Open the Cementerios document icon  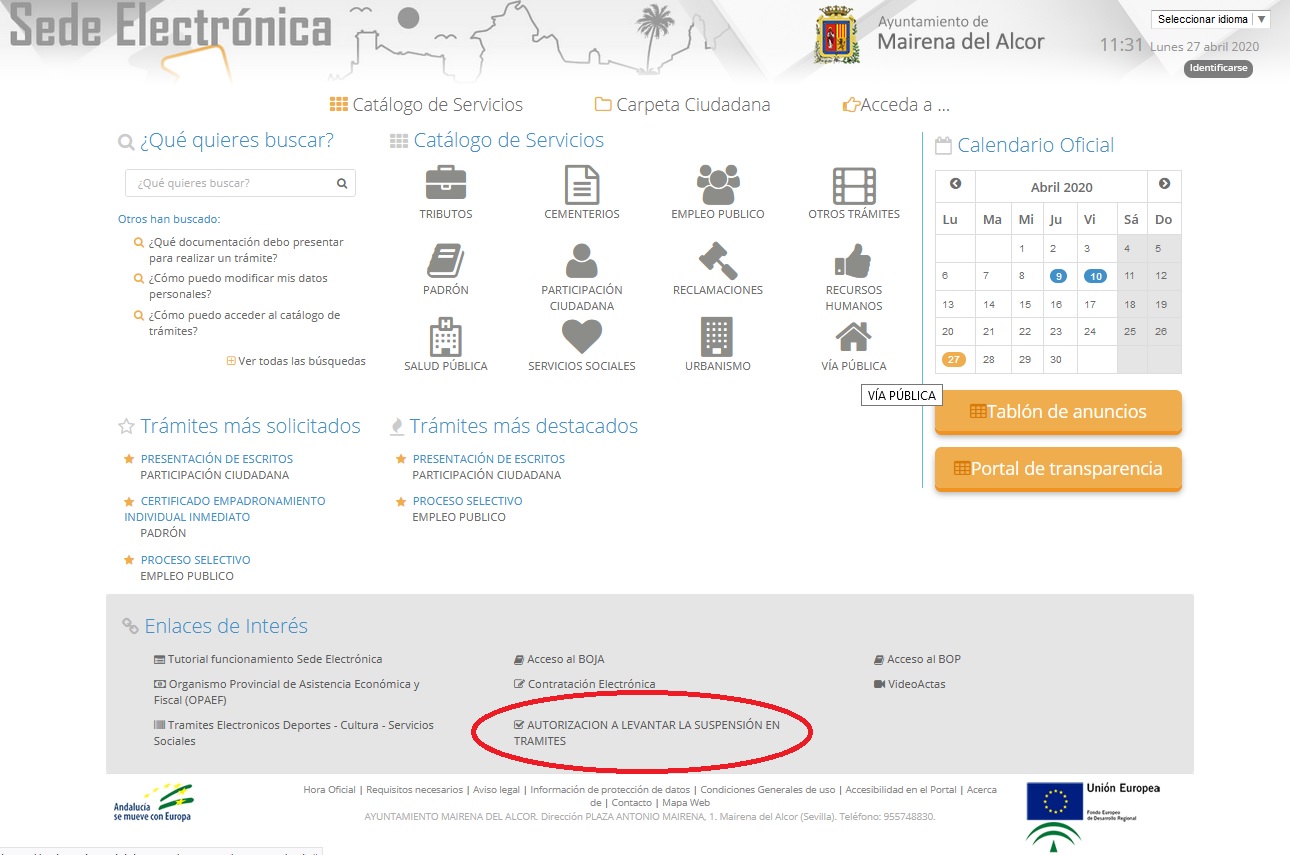tap(581, 185)
